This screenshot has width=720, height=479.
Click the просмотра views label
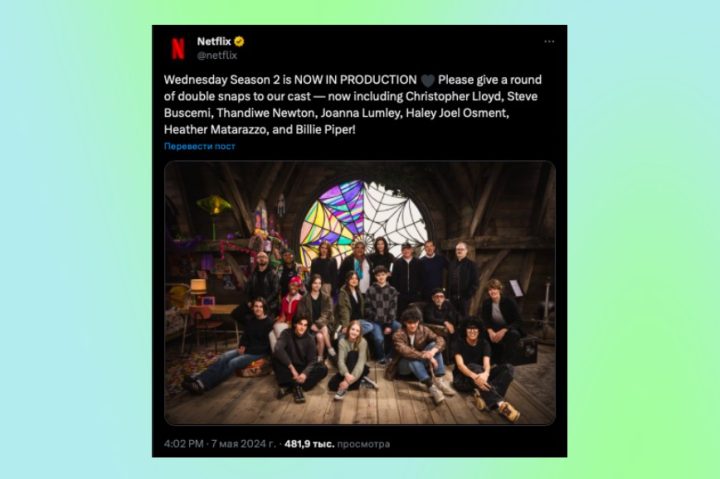click(x=364, y=444)
